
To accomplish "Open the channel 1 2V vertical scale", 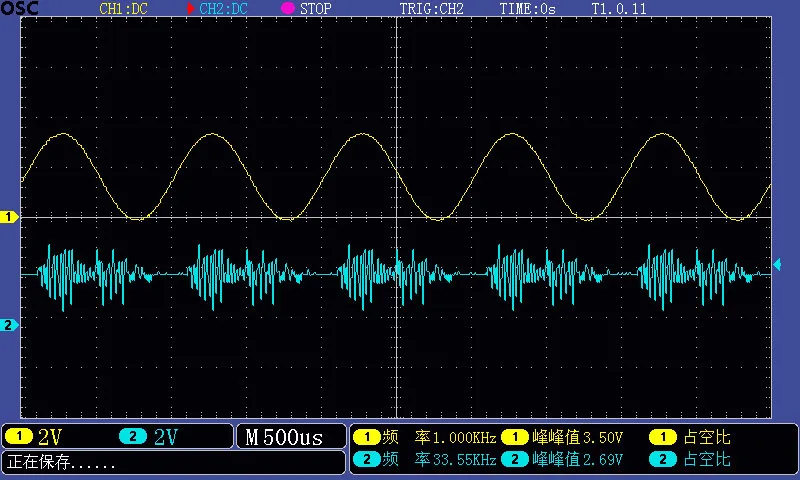I will click(50, 437).
